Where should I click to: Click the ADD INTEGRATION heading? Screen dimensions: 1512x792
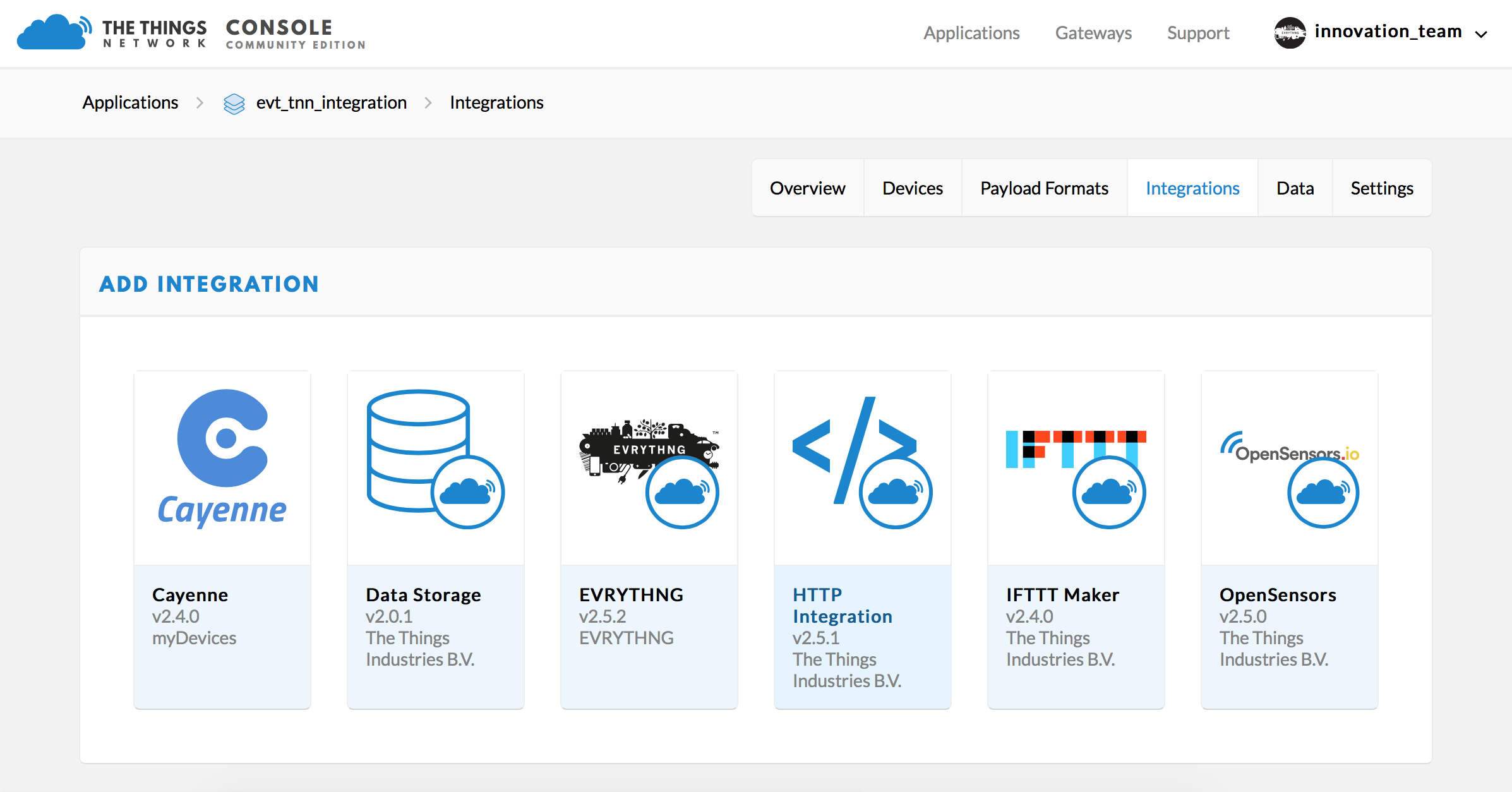(x=209, y=284)
